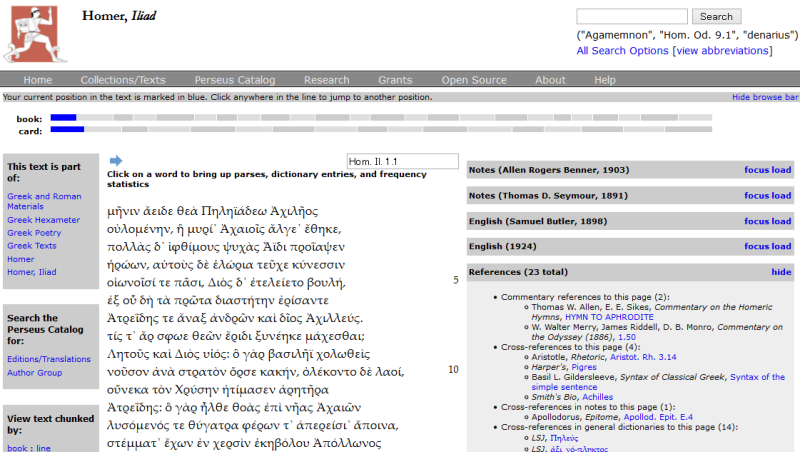Image resolution: width=800 pixels, height=452 pixels.
Task: Open the Perseus Catalog menu
Action: [235, 80]
